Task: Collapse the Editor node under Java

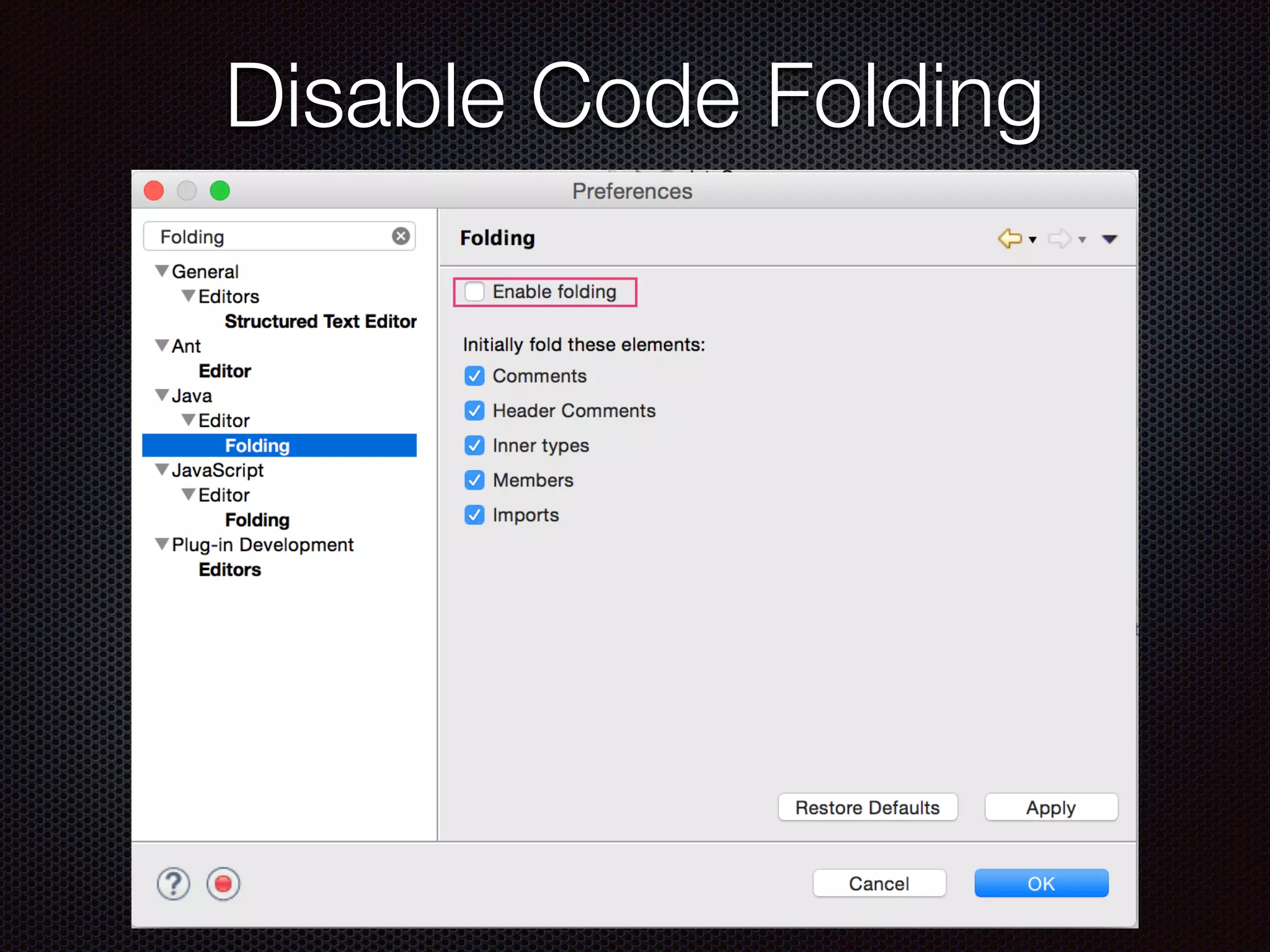Action: click(x=189, y=420)
